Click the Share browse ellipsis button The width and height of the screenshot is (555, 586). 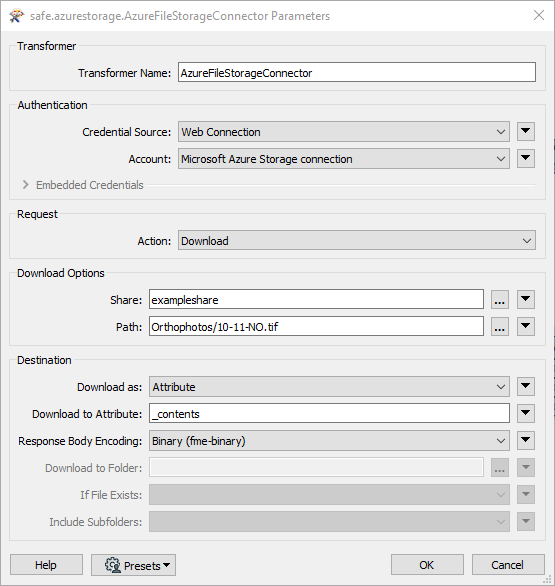click(x=500, y=299)
